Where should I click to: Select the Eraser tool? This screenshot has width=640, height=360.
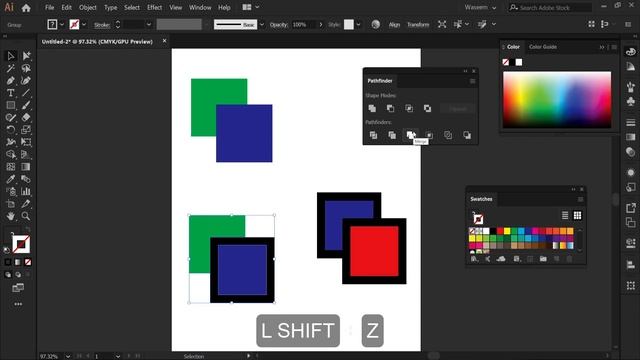26,118
